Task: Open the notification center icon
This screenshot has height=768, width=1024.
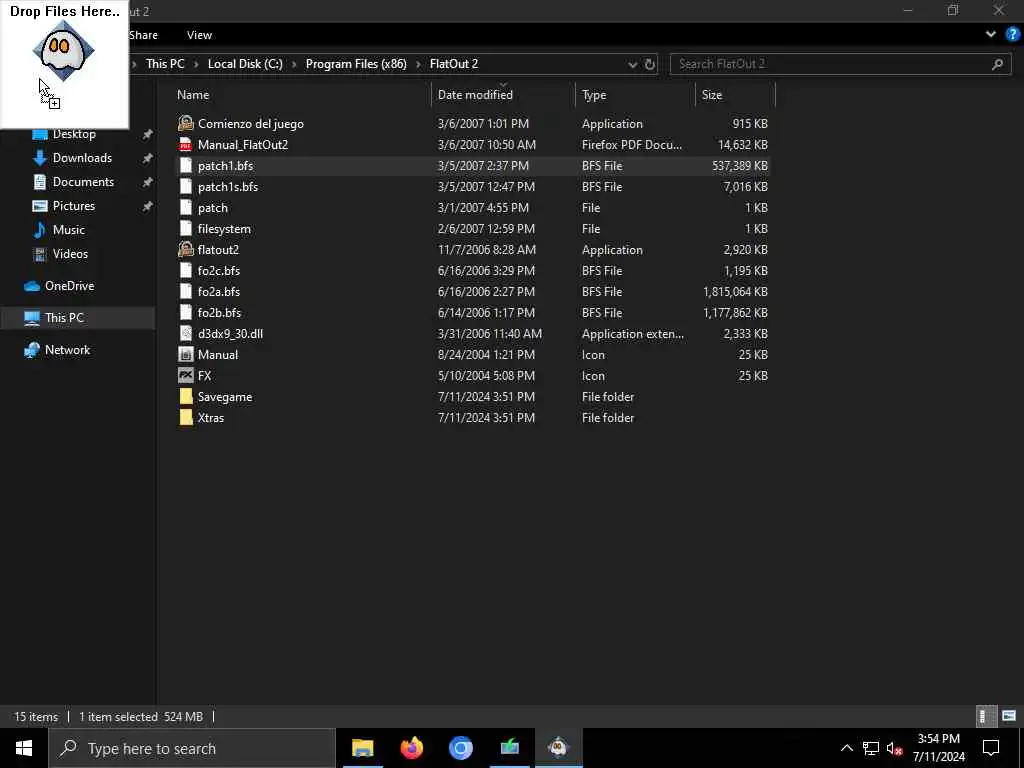Action: (x=991, y=748)
